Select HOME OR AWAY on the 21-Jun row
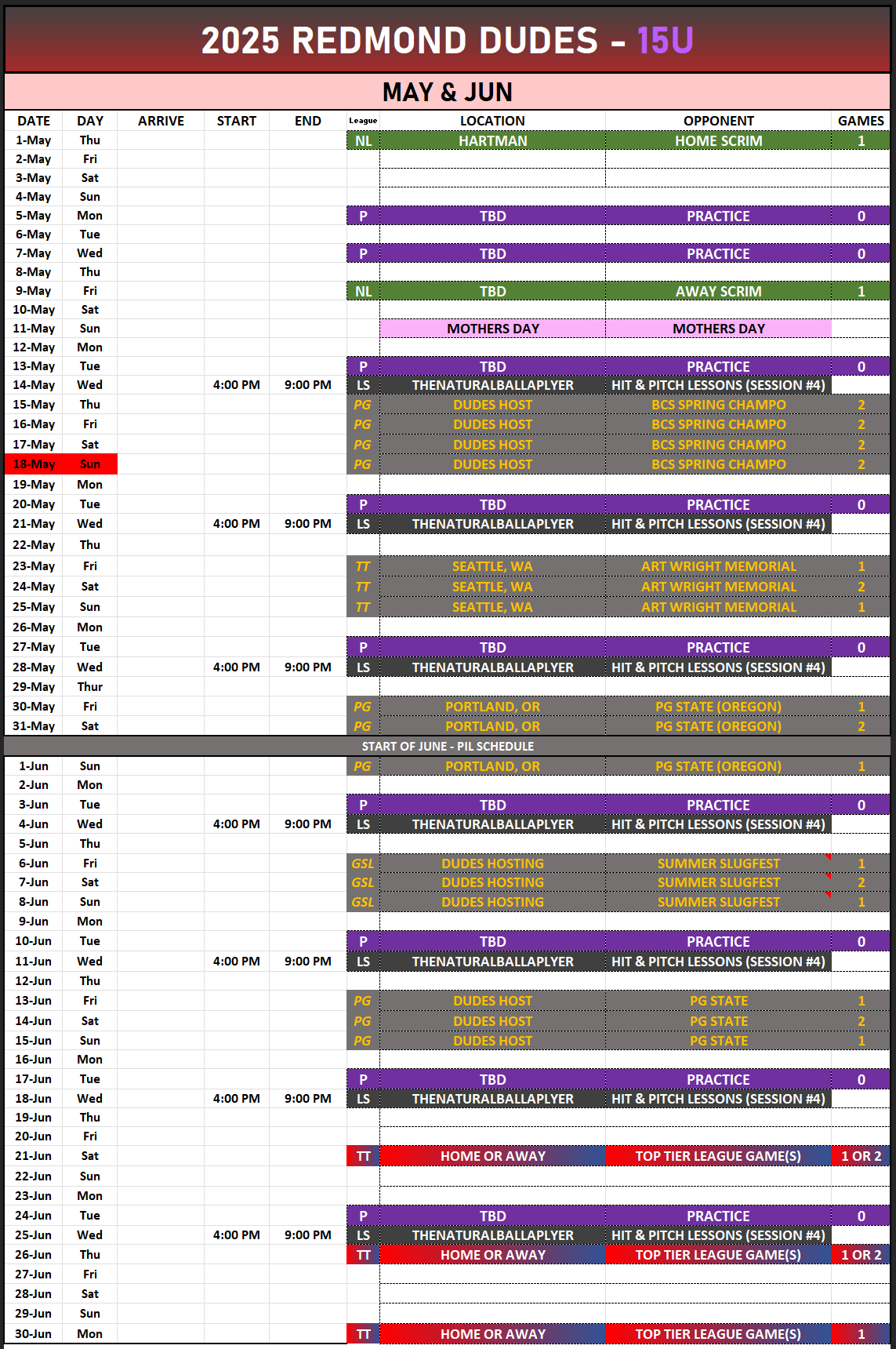The width and height of the screenshot is (896, 1349). [492, 1156]
